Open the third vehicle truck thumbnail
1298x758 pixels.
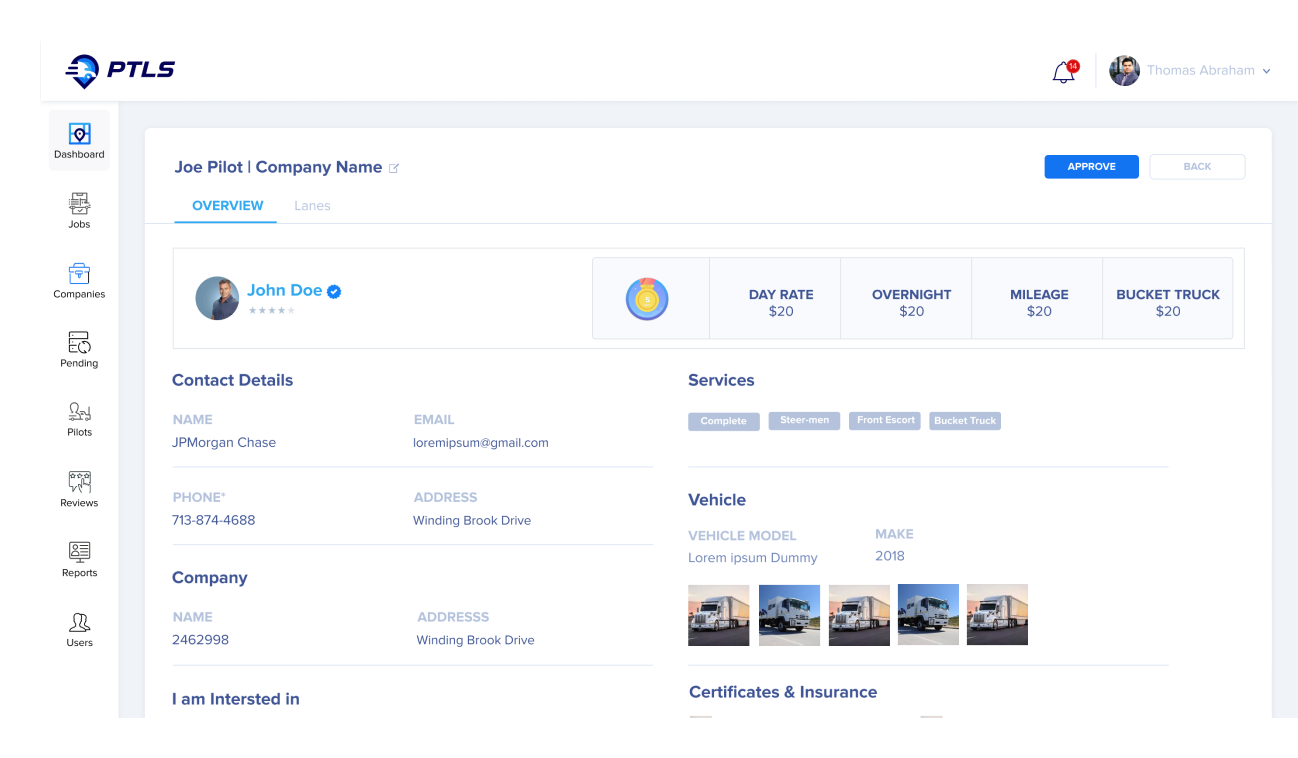tap(859, 615)
